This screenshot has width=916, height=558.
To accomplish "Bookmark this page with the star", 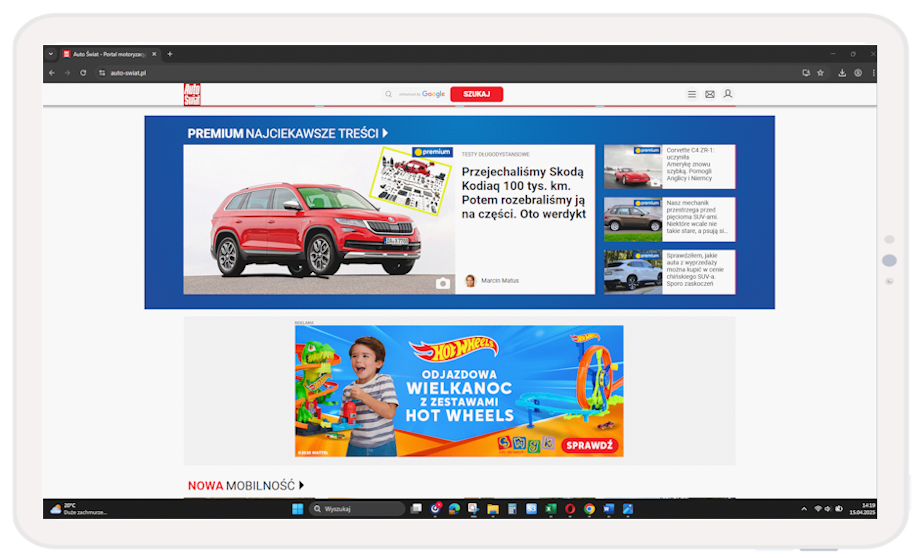I will tap(820, 73).
